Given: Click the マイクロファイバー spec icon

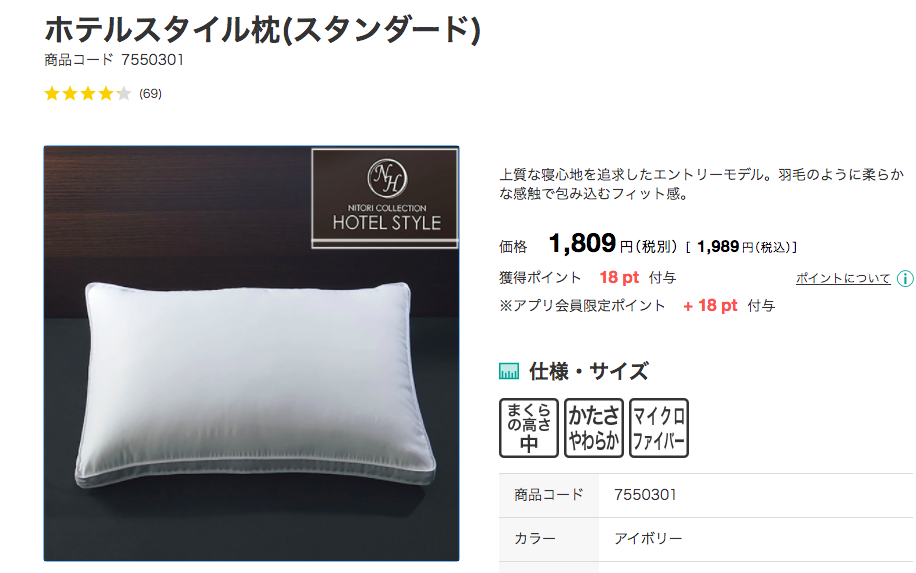Looking at the screenshot, I should click(x=659, y=428).
